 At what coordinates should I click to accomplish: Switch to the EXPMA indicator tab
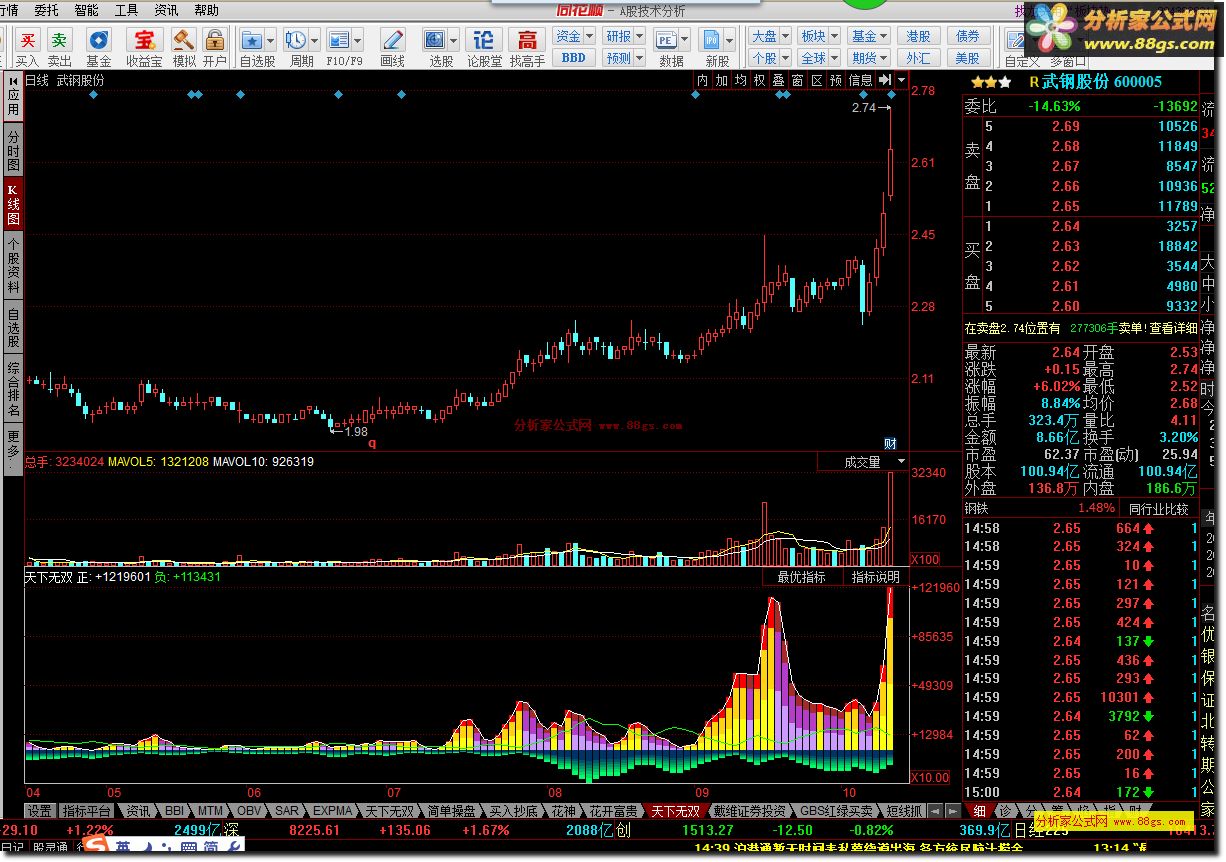coord(332,810)
